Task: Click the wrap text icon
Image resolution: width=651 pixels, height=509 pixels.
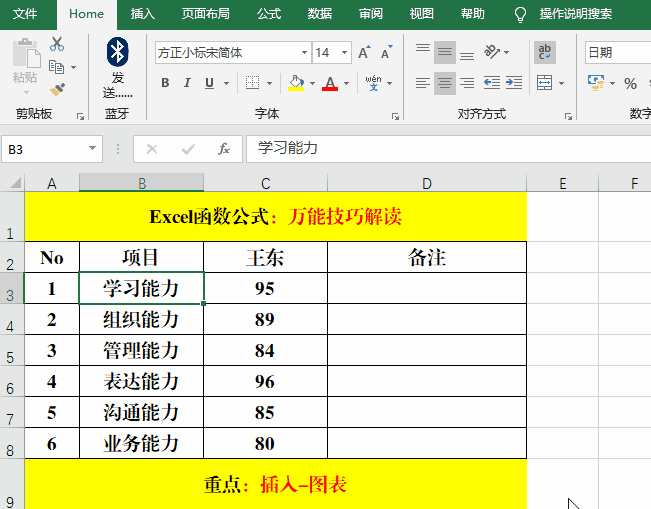Action: [x=544, y=52]
